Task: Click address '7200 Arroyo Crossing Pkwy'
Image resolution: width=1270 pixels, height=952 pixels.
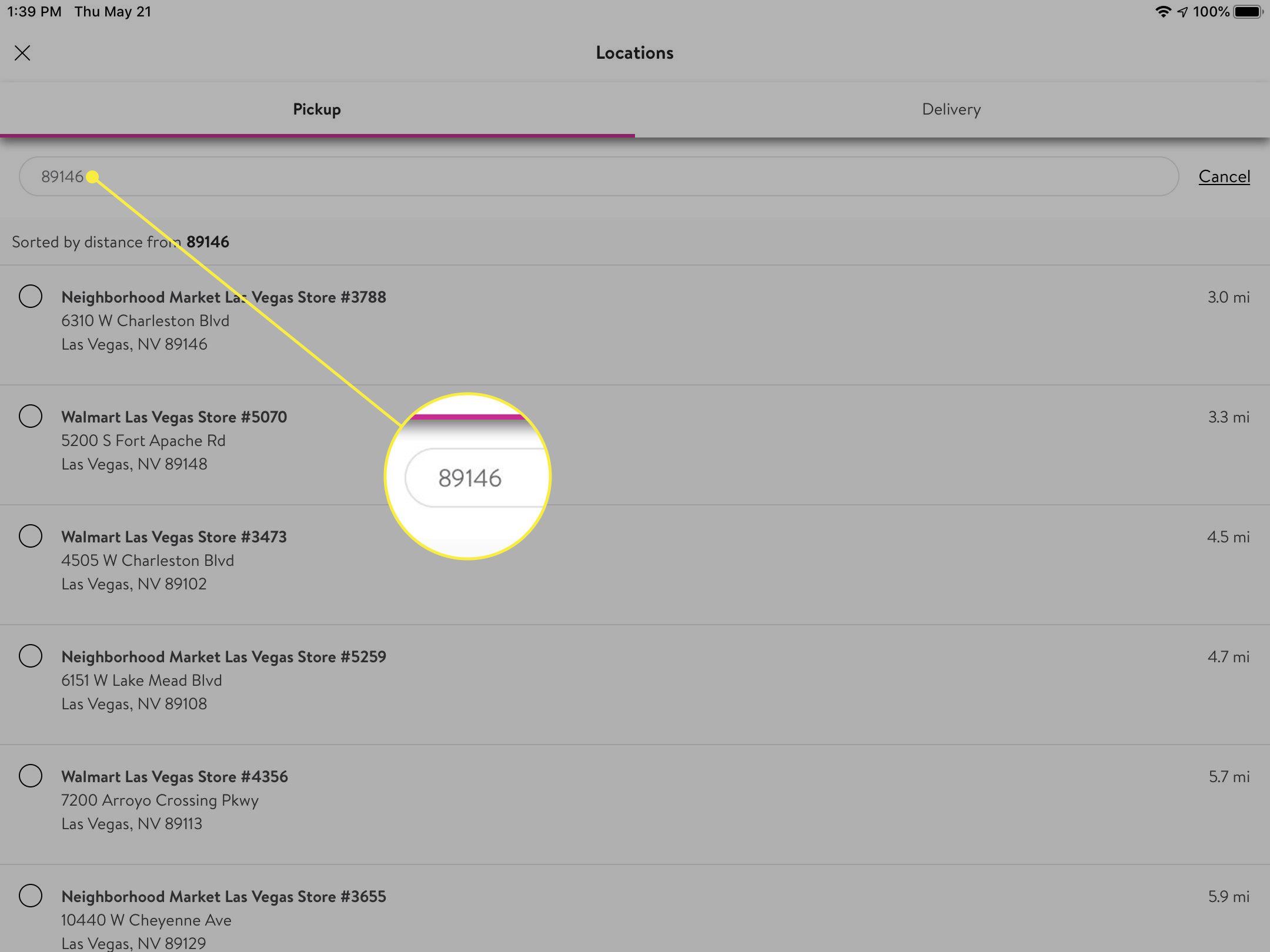Action: (x=160, y=800)
